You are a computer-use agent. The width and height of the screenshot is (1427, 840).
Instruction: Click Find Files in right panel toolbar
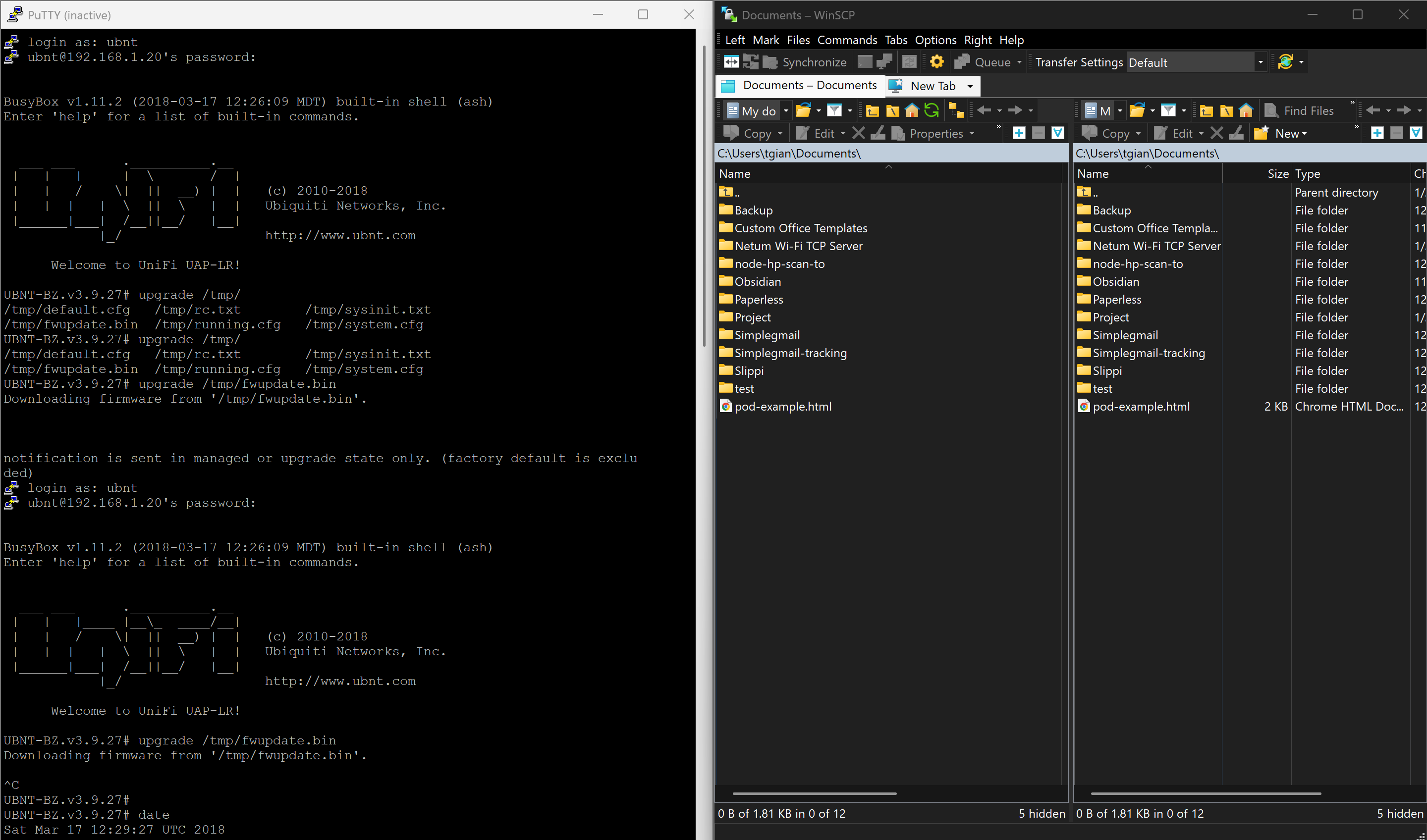(x=1299, y=110)
